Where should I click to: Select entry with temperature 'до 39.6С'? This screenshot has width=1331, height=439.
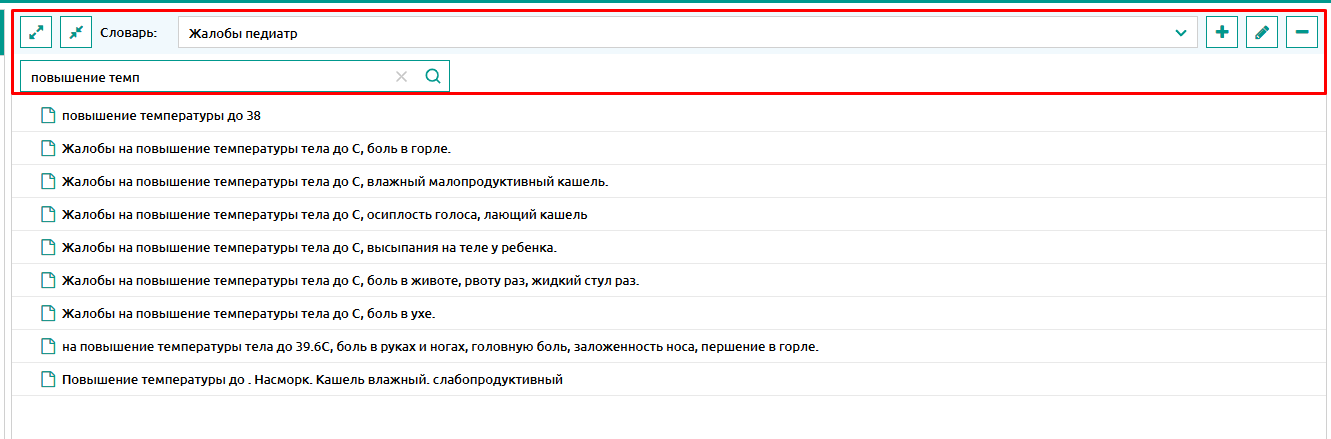click(x=440, y=346)
